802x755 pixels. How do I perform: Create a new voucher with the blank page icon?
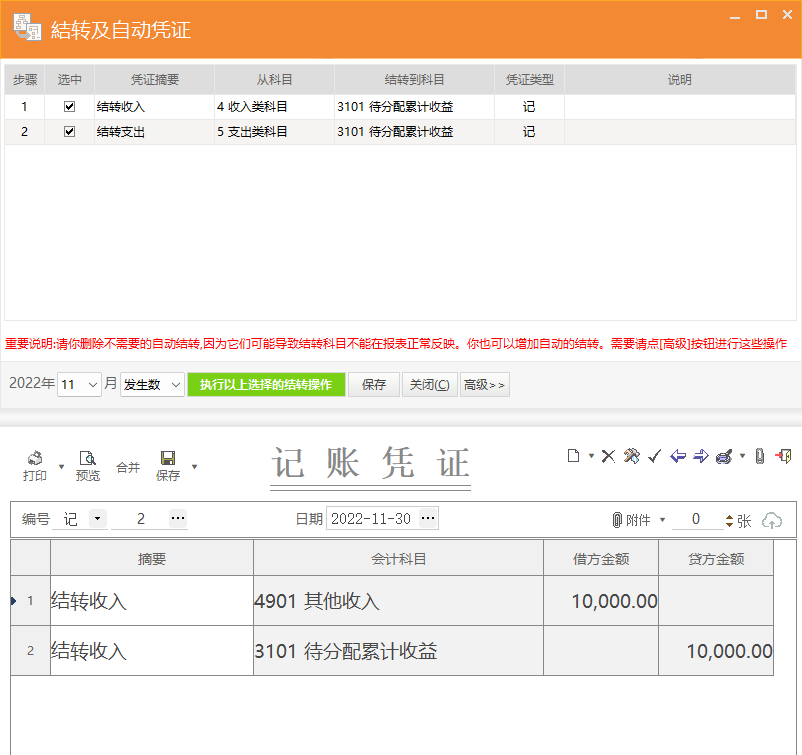573,456
